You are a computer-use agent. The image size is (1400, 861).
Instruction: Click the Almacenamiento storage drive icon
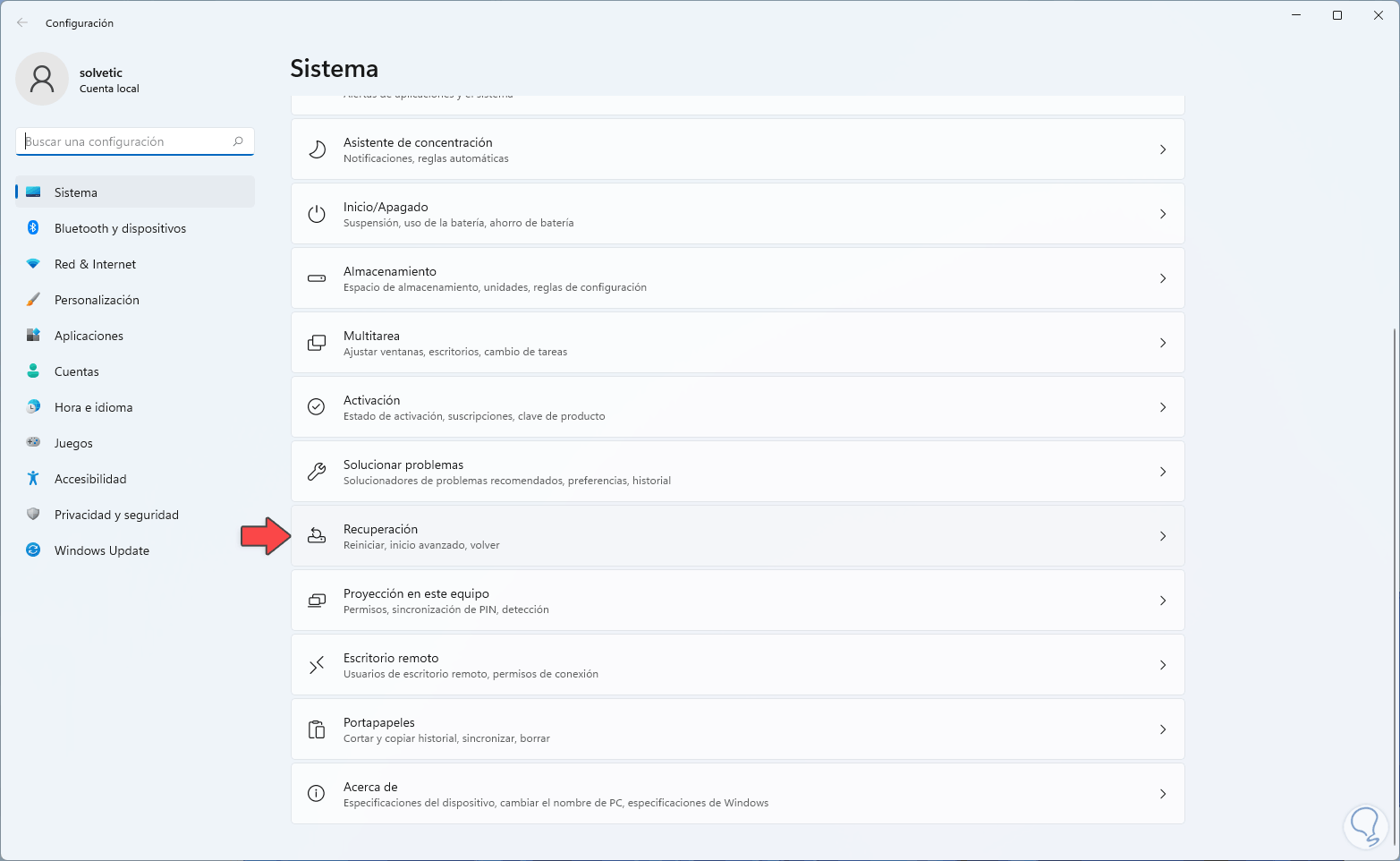(x=317, y=278)
